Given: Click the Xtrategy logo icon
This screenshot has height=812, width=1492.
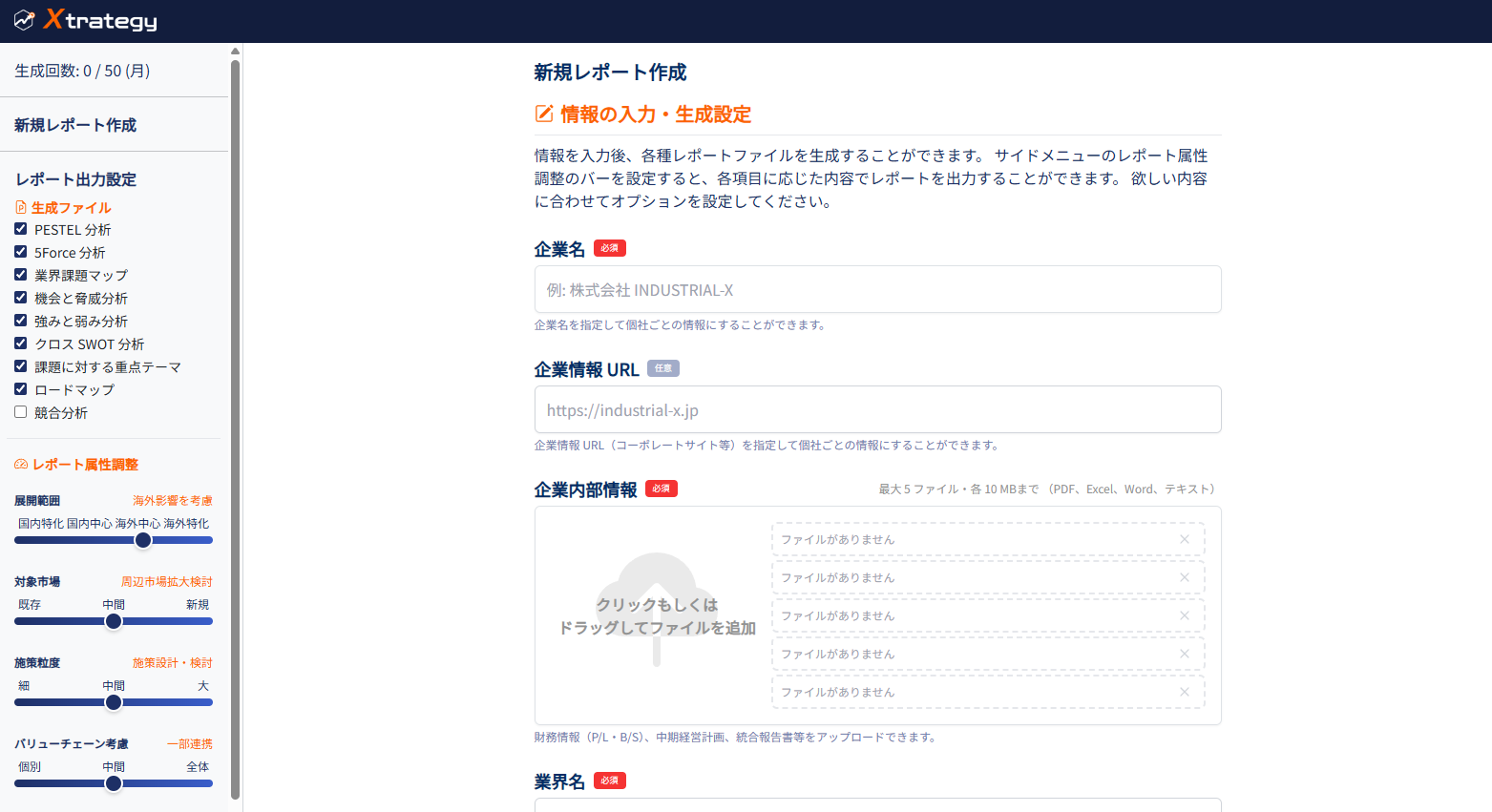Looking at the screenshot, I should (25, 20).
